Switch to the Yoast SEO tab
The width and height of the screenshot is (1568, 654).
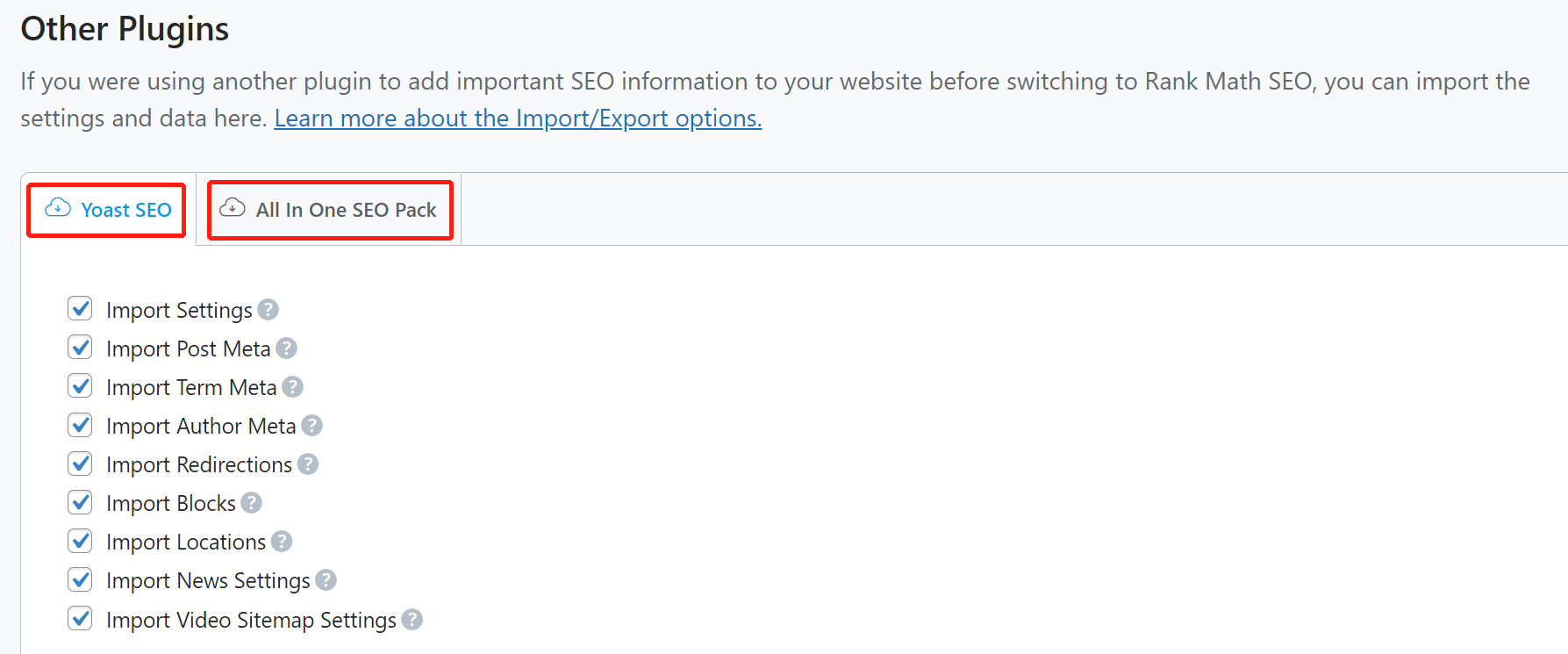(108, 210)
